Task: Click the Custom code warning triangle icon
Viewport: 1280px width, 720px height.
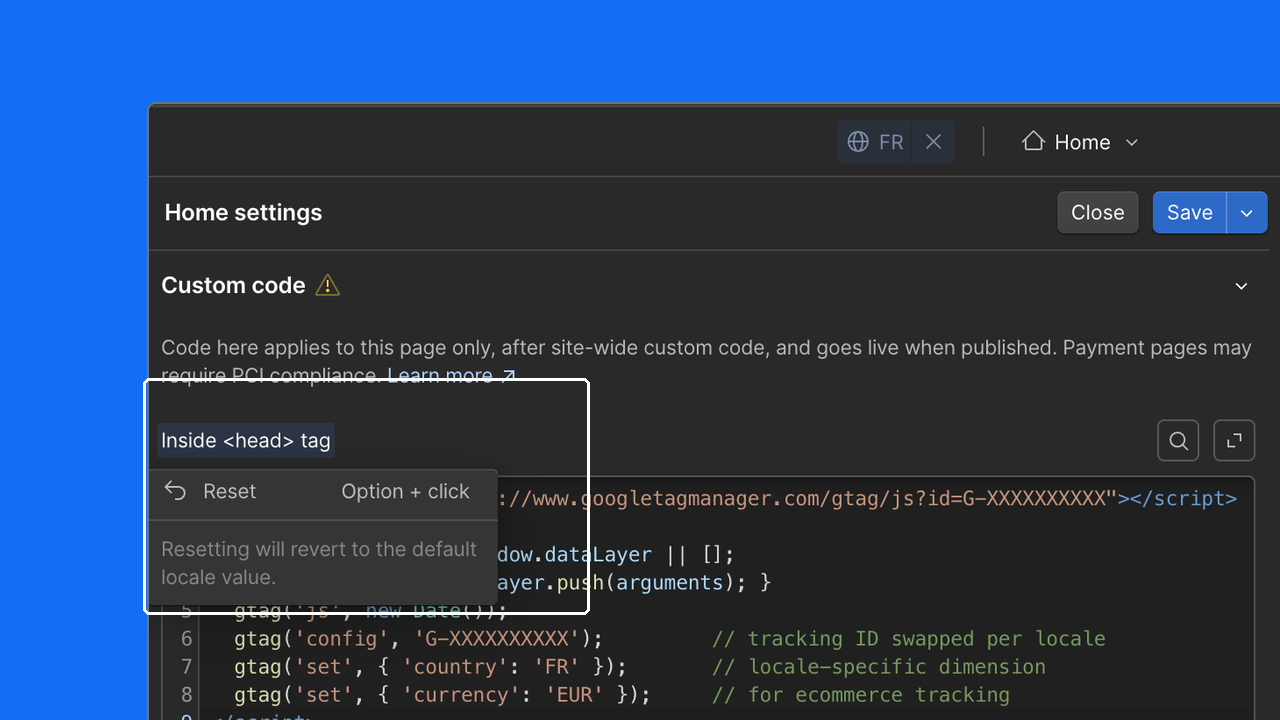Action: coord(328,286)
